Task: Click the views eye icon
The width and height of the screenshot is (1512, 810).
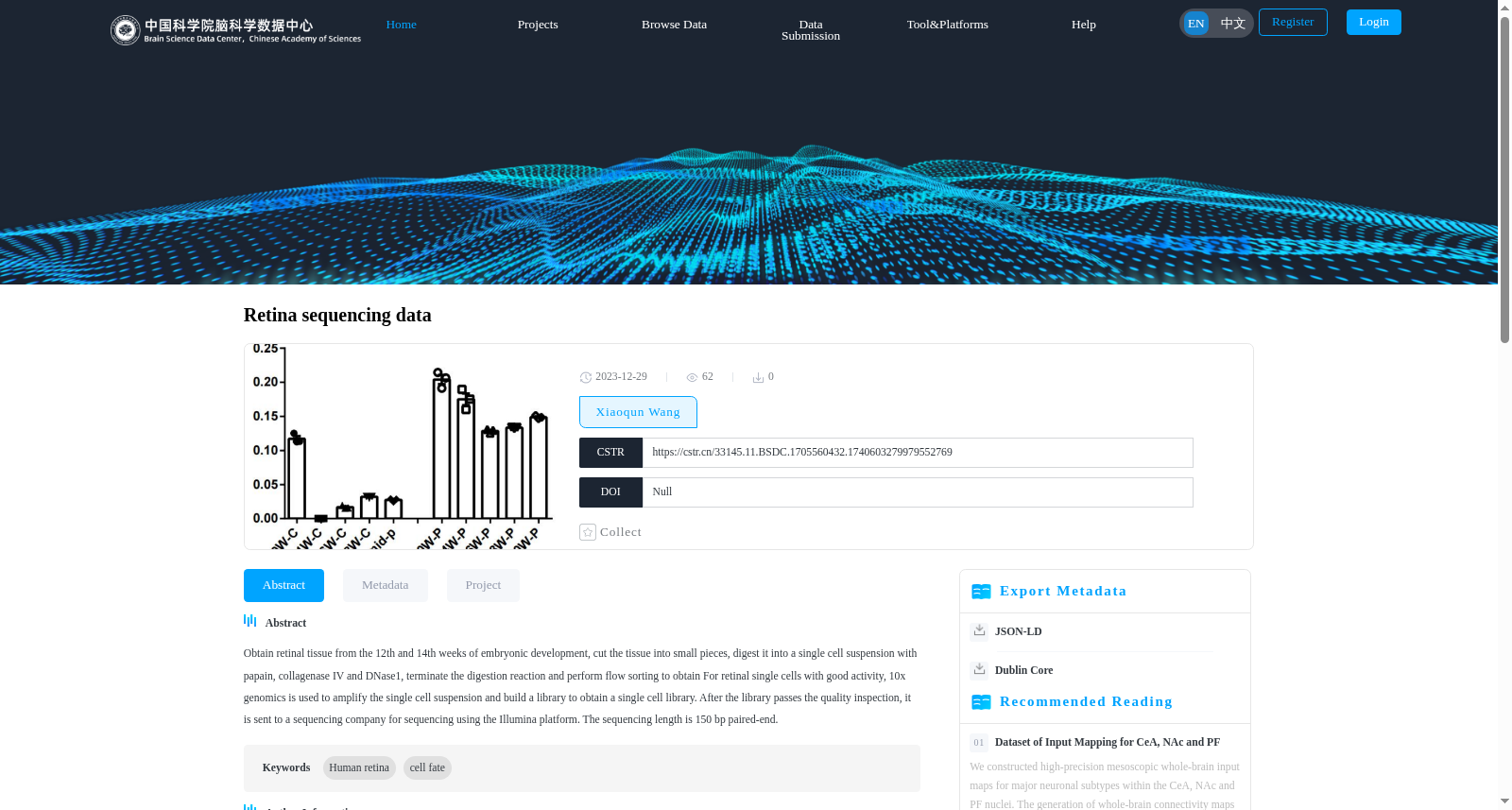Action: point(692,377)
